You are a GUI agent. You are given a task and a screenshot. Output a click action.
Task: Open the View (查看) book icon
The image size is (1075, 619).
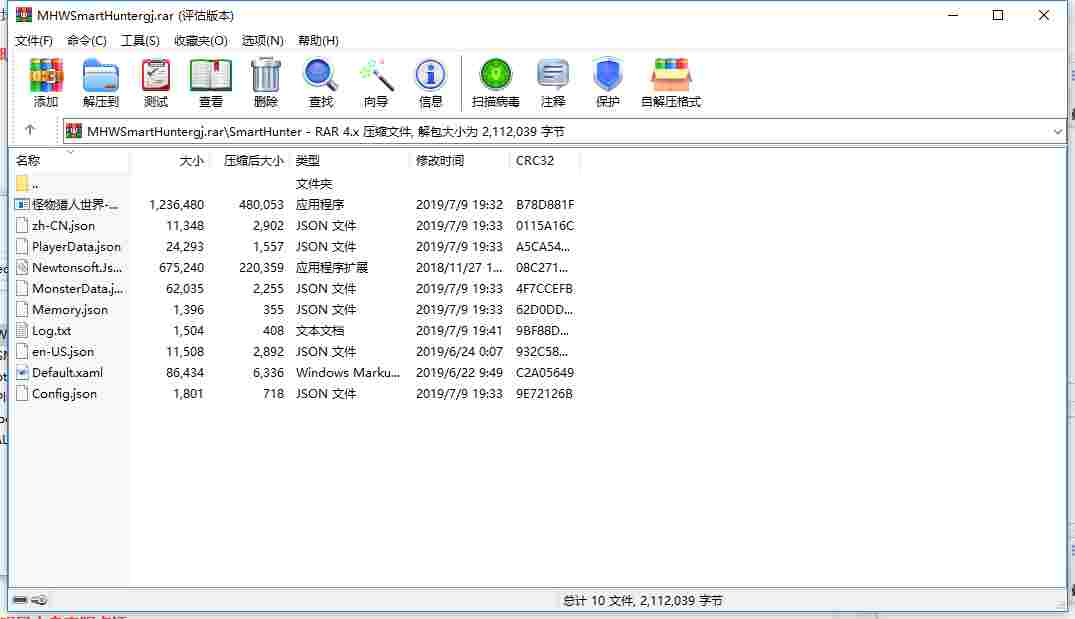[210, 75]
